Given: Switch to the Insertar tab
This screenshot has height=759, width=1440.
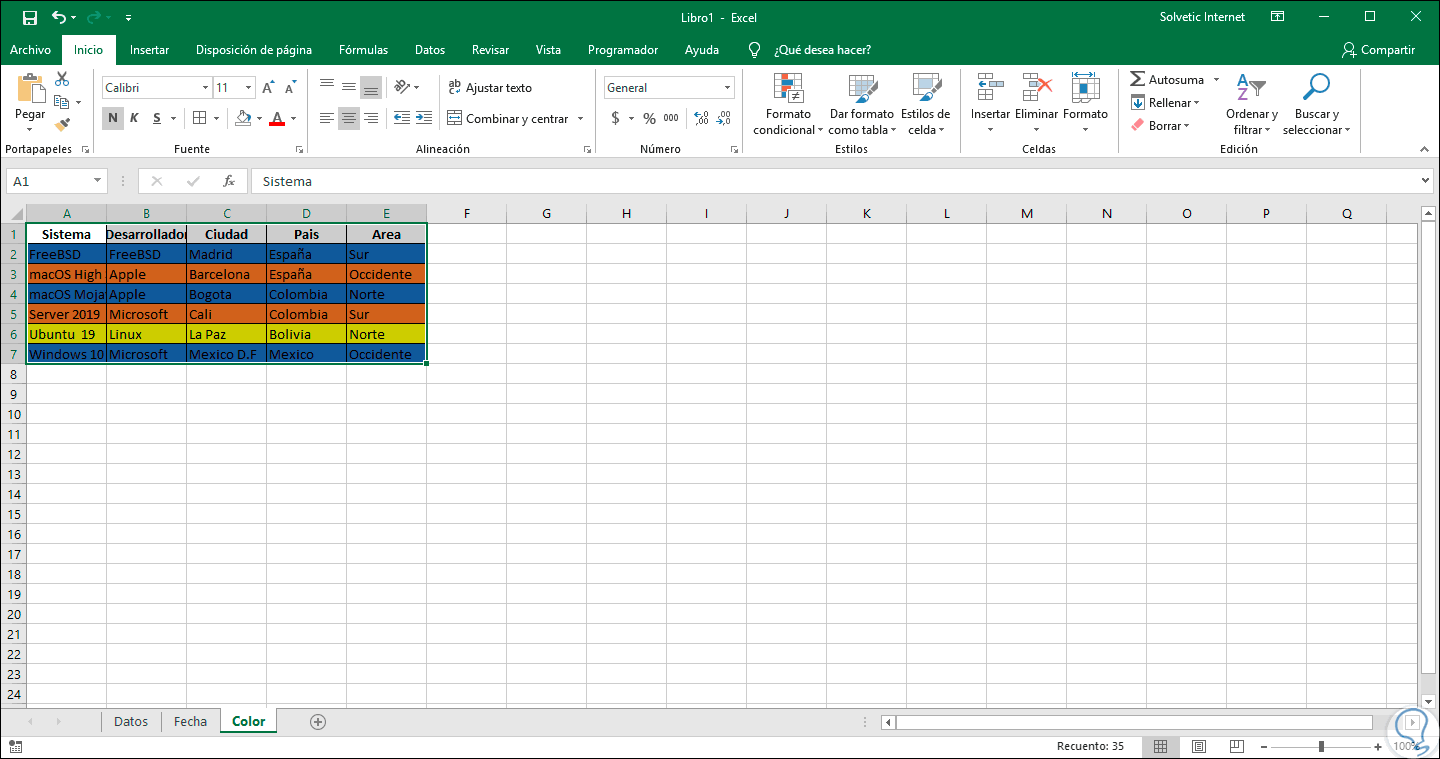Looking at the screenshot, I should tap(149, 49).
